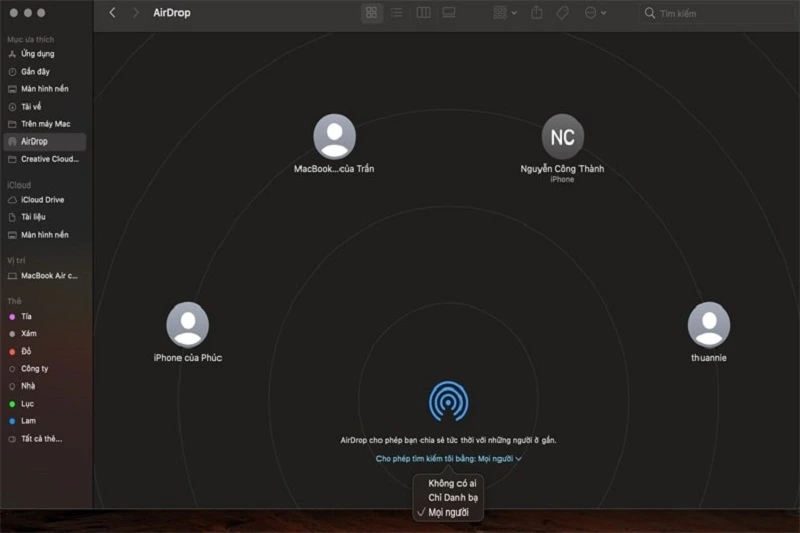Click the laptop icon beside MacBook Air
This screenshot has width=800, height=533.
click(12, 276)
